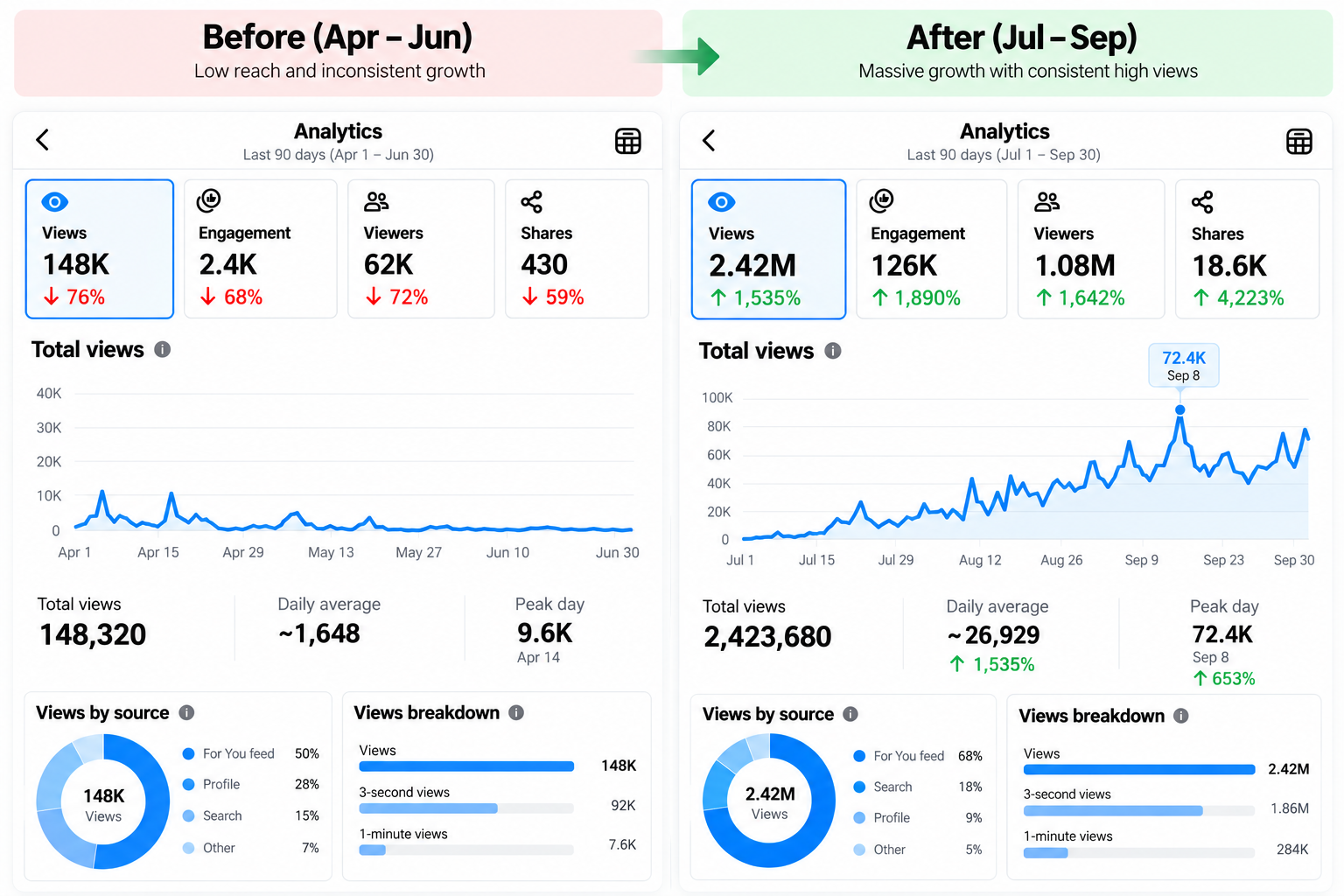1344x896 pixels.
Task: Click engagement icon in the 2.4K card
Action: tap(209, 200)
